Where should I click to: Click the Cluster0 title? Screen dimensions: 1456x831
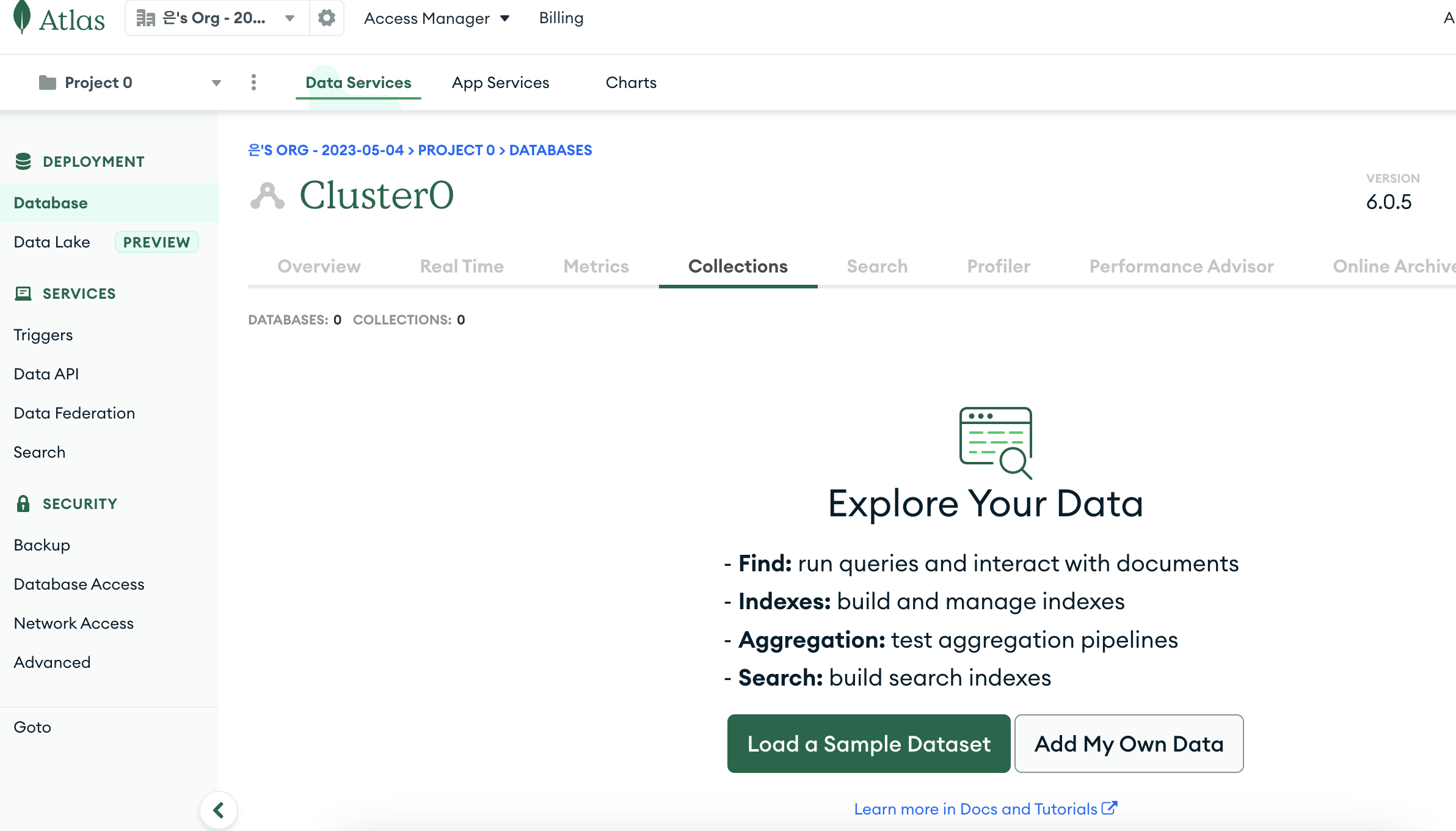[x=377, y=196]
